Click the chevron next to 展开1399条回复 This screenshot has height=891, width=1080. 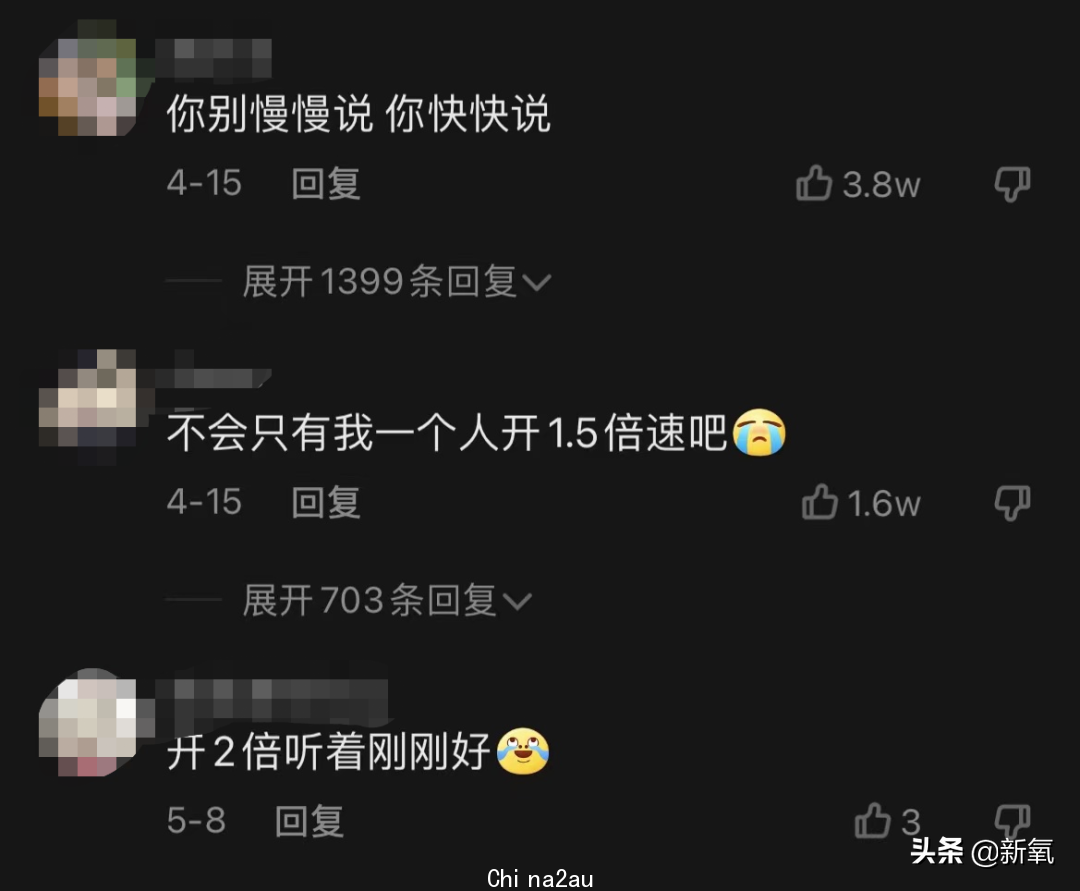pyautogui.click(x=537, y=283)
